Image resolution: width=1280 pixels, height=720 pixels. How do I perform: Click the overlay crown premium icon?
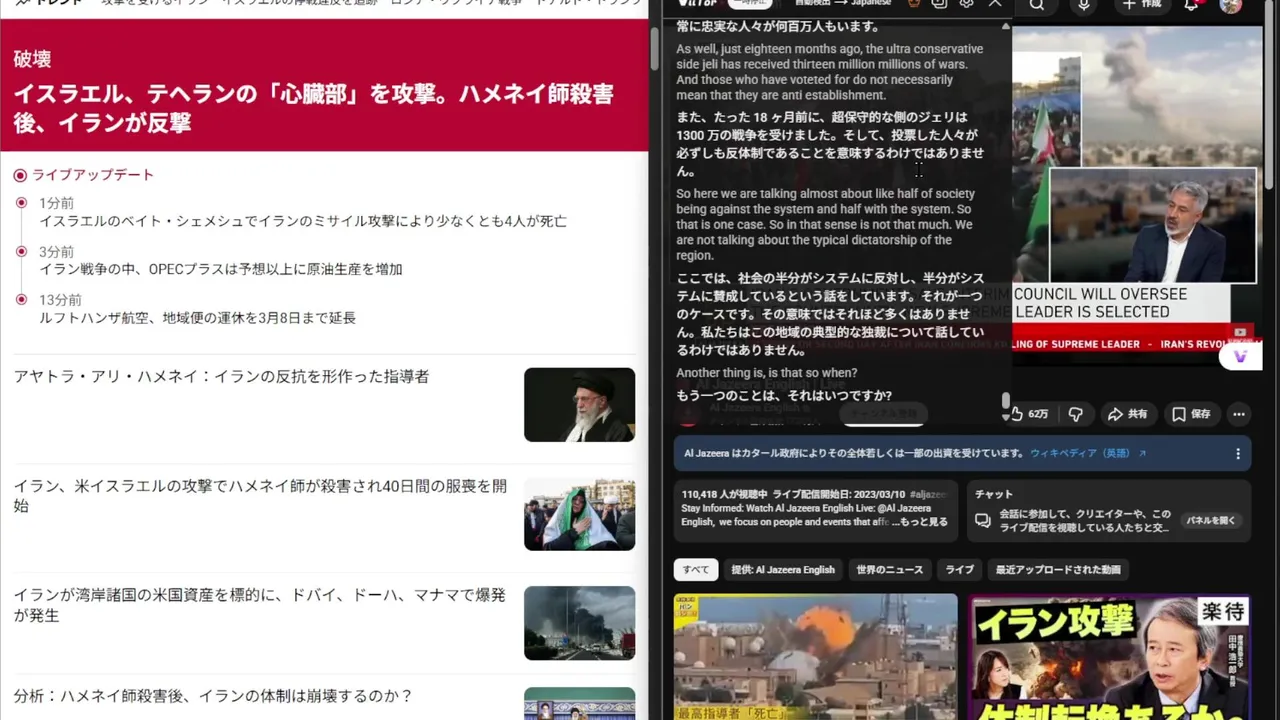913,4
